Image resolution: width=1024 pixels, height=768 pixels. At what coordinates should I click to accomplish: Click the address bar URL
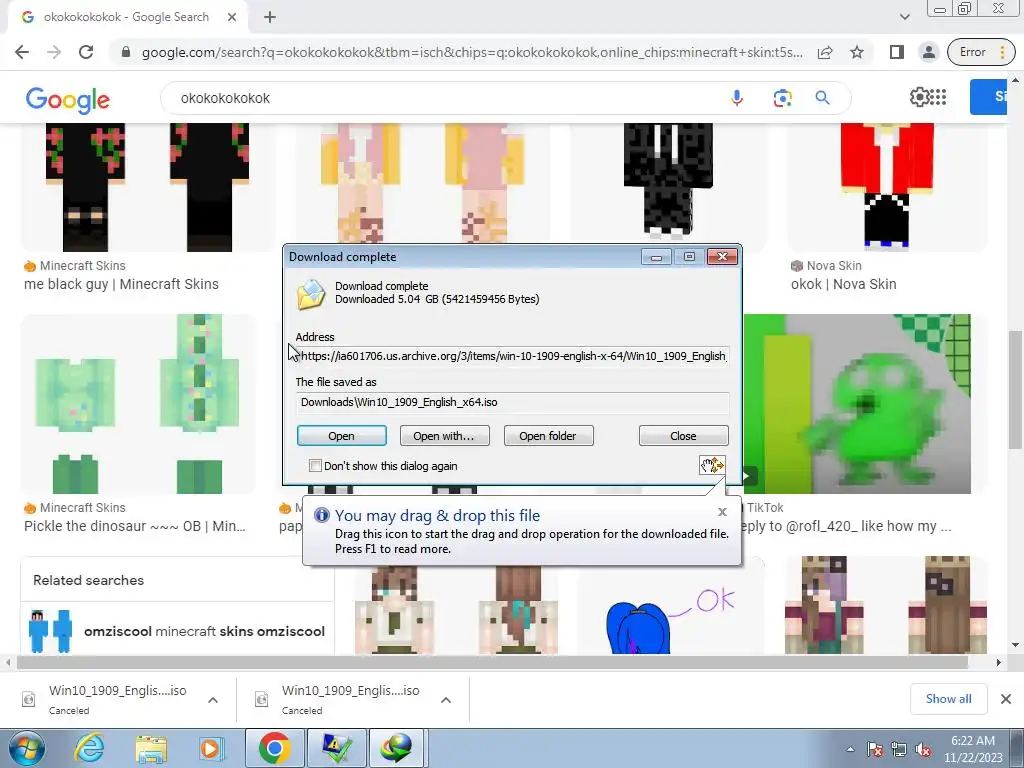pyautogui.click(x=472, y=52)
